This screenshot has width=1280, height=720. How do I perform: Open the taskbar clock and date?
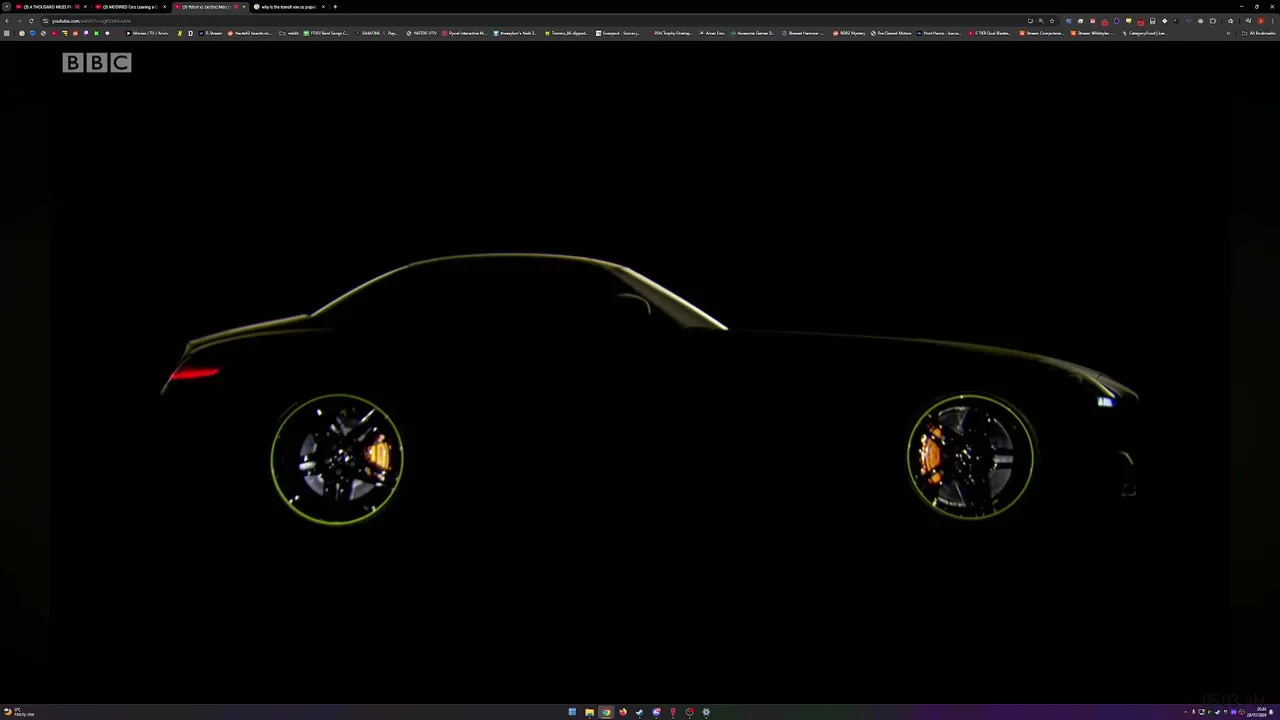tap(1259, 712)
